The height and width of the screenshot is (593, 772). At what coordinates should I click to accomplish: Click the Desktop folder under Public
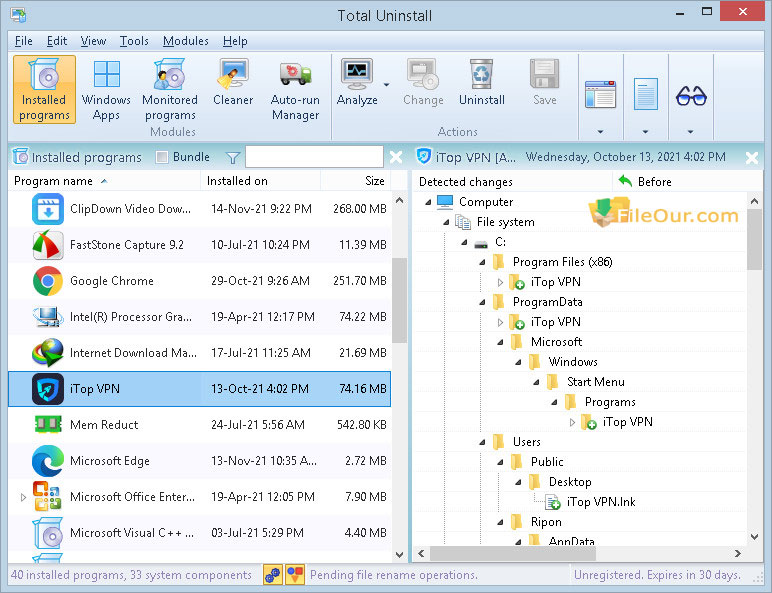tap(570, 482)
